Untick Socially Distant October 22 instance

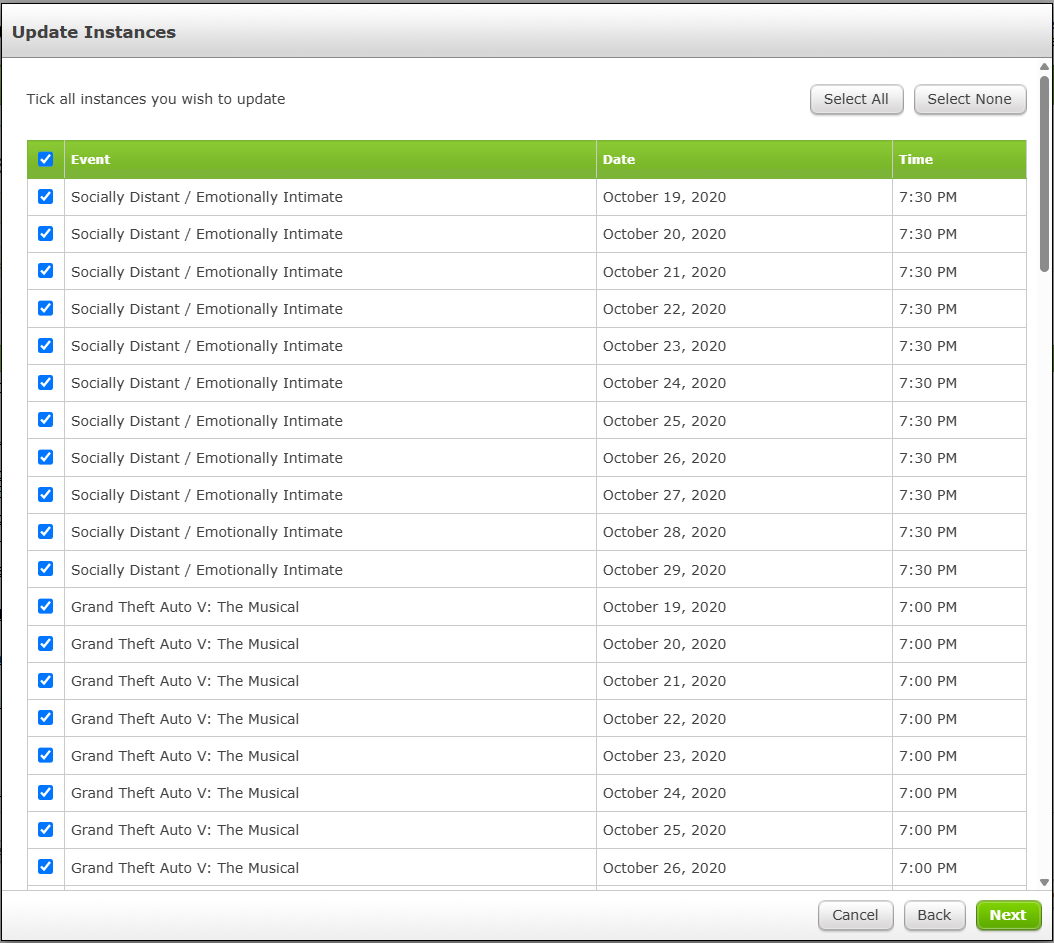(45, 308)
